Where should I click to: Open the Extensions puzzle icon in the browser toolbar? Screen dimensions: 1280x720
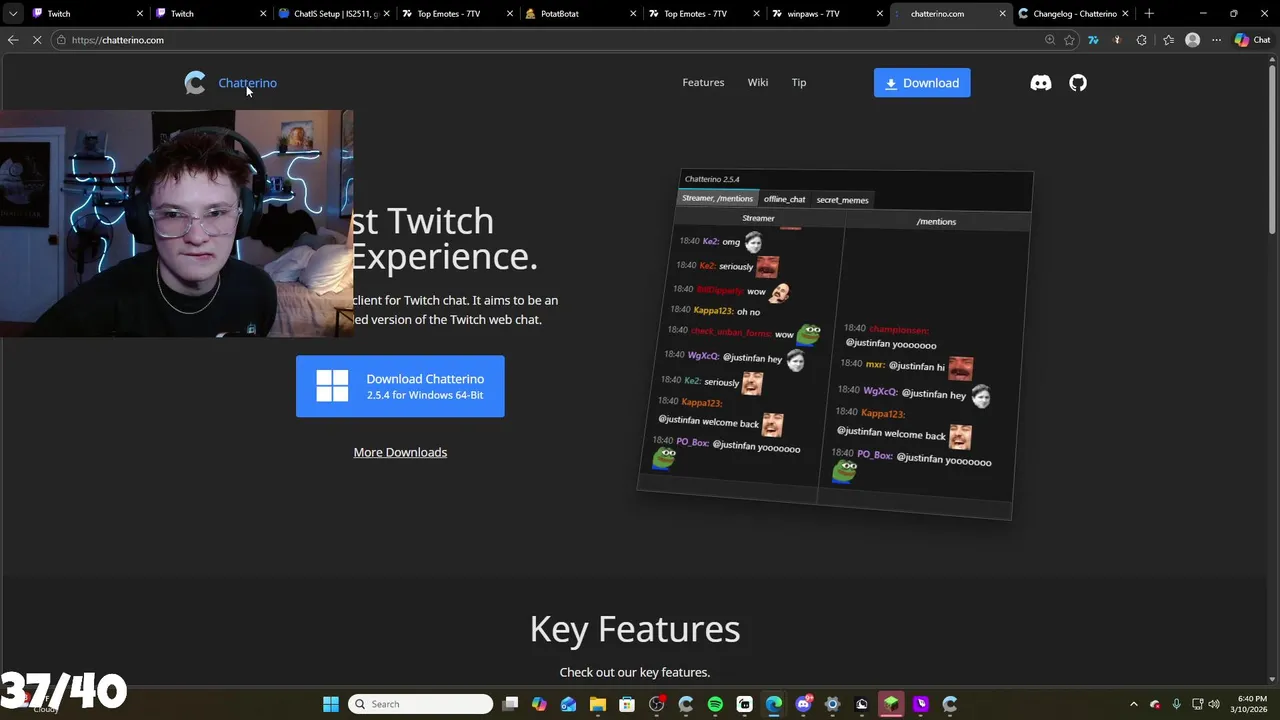1142,40
